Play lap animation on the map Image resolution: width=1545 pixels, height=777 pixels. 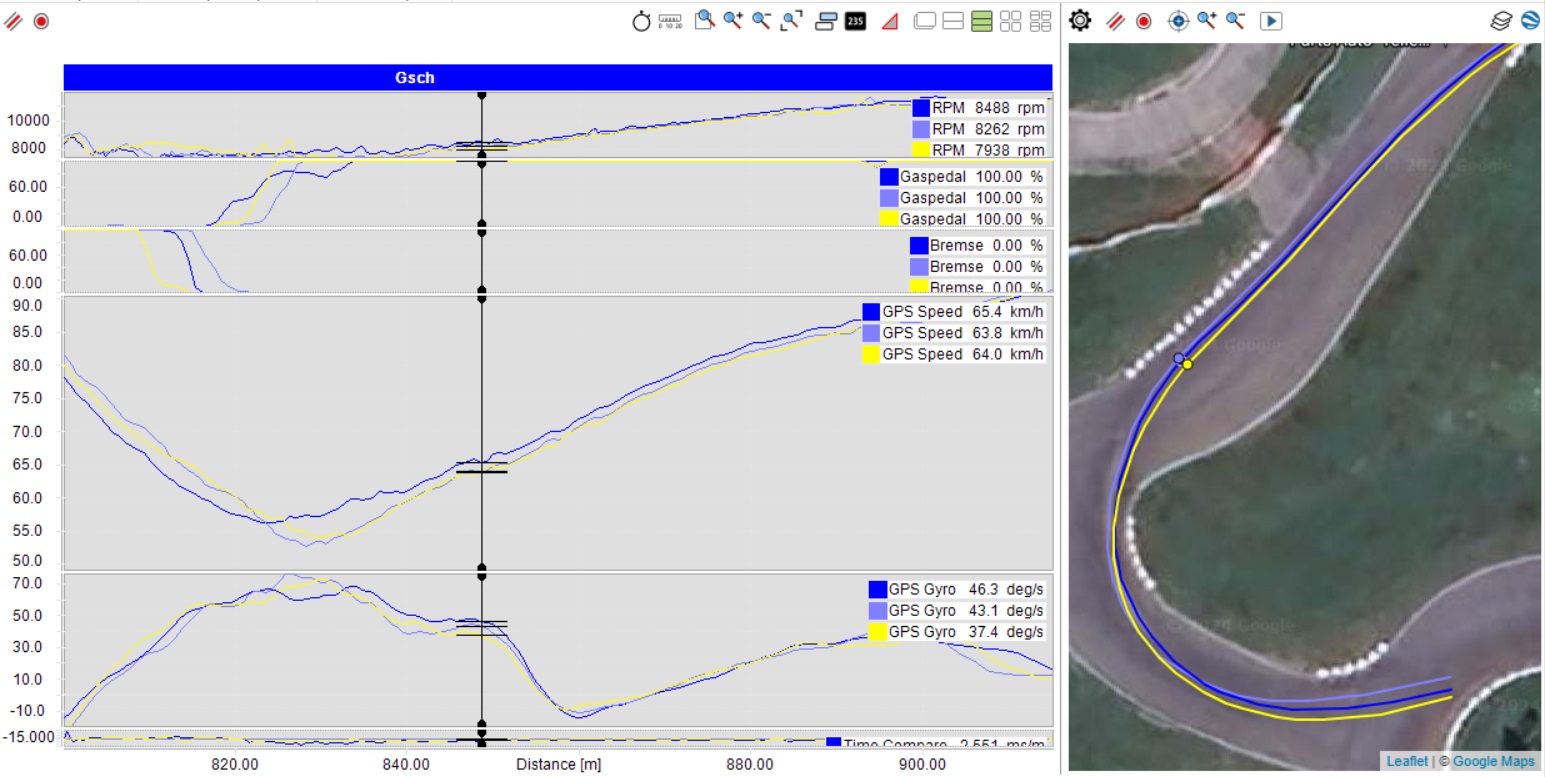(1271, 21)
